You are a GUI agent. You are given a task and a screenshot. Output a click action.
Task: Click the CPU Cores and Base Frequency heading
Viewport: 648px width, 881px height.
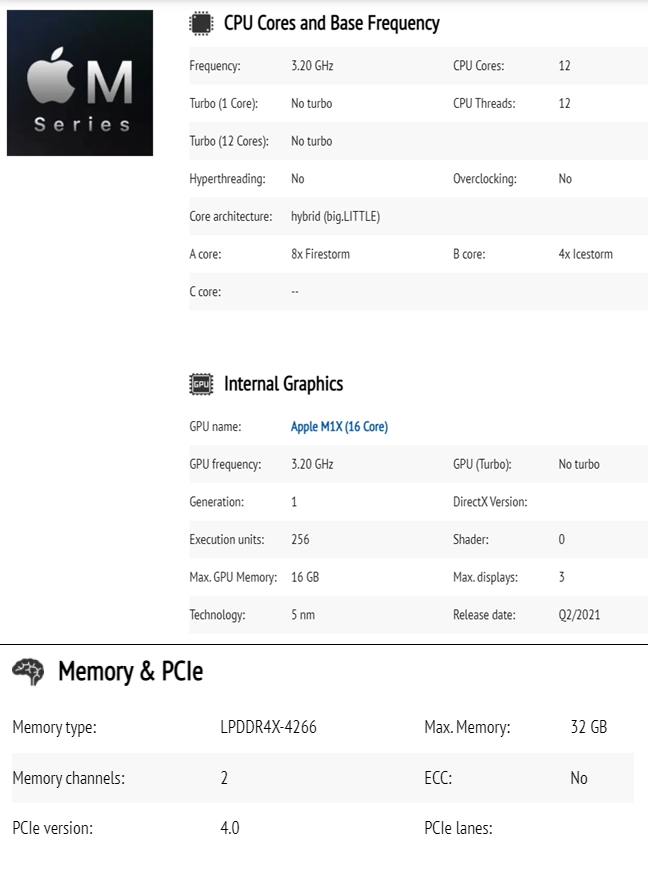(x=331, y=23)
